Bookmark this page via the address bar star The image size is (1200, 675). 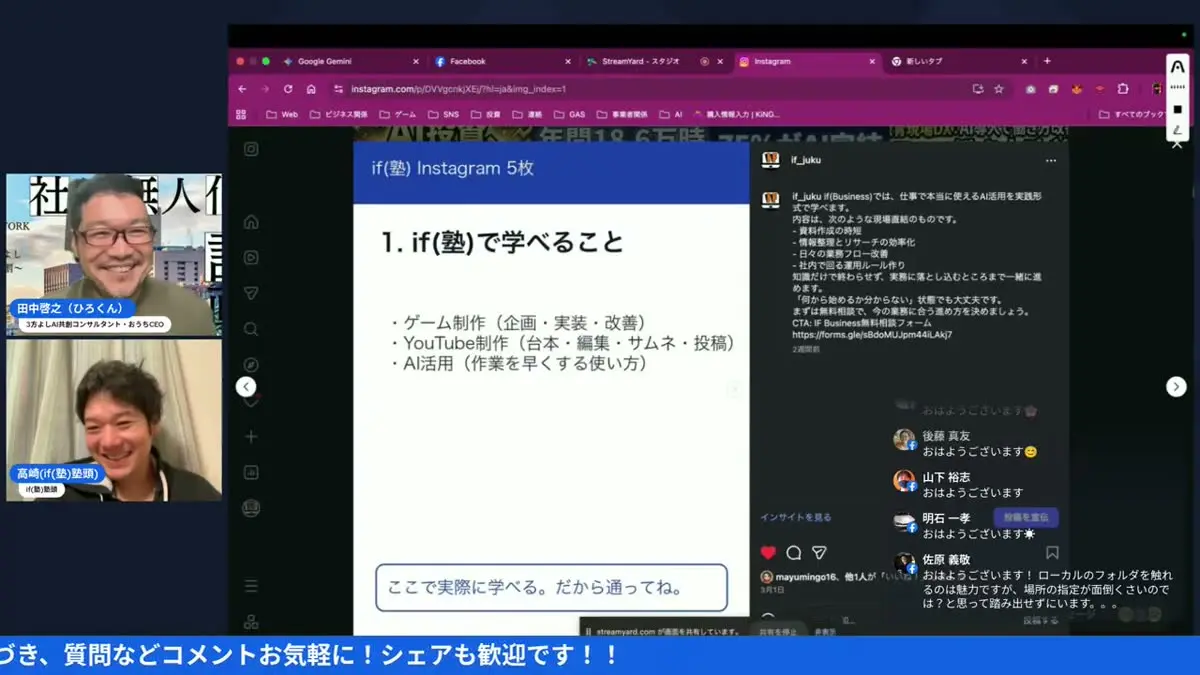(998, 89)
